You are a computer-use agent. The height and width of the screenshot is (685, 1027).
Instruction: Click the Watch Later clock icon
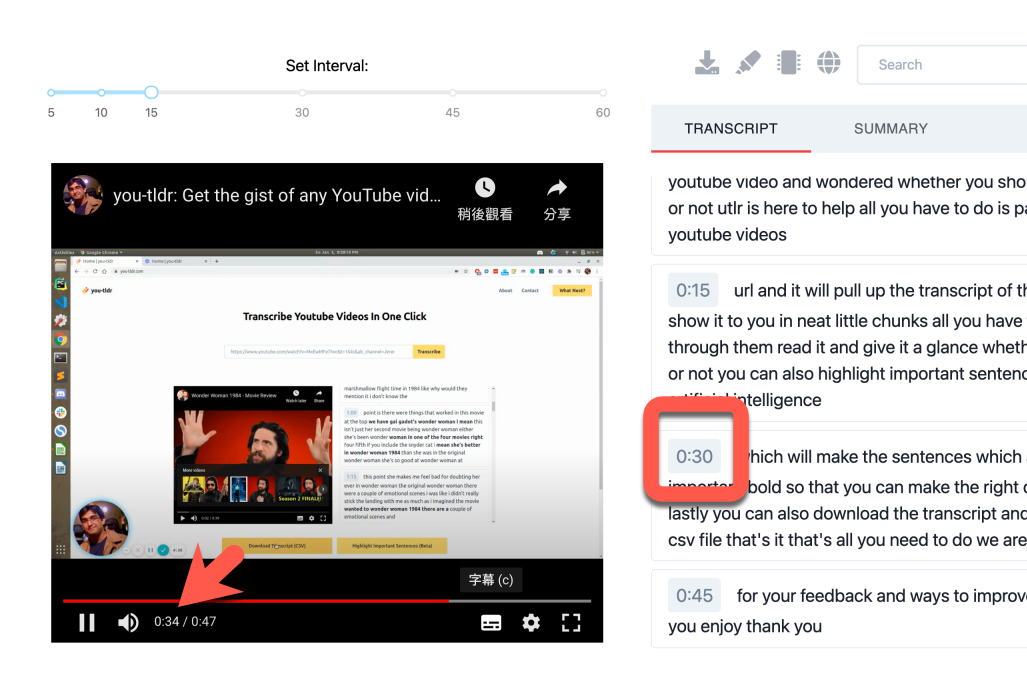click(x=485, y=187)
